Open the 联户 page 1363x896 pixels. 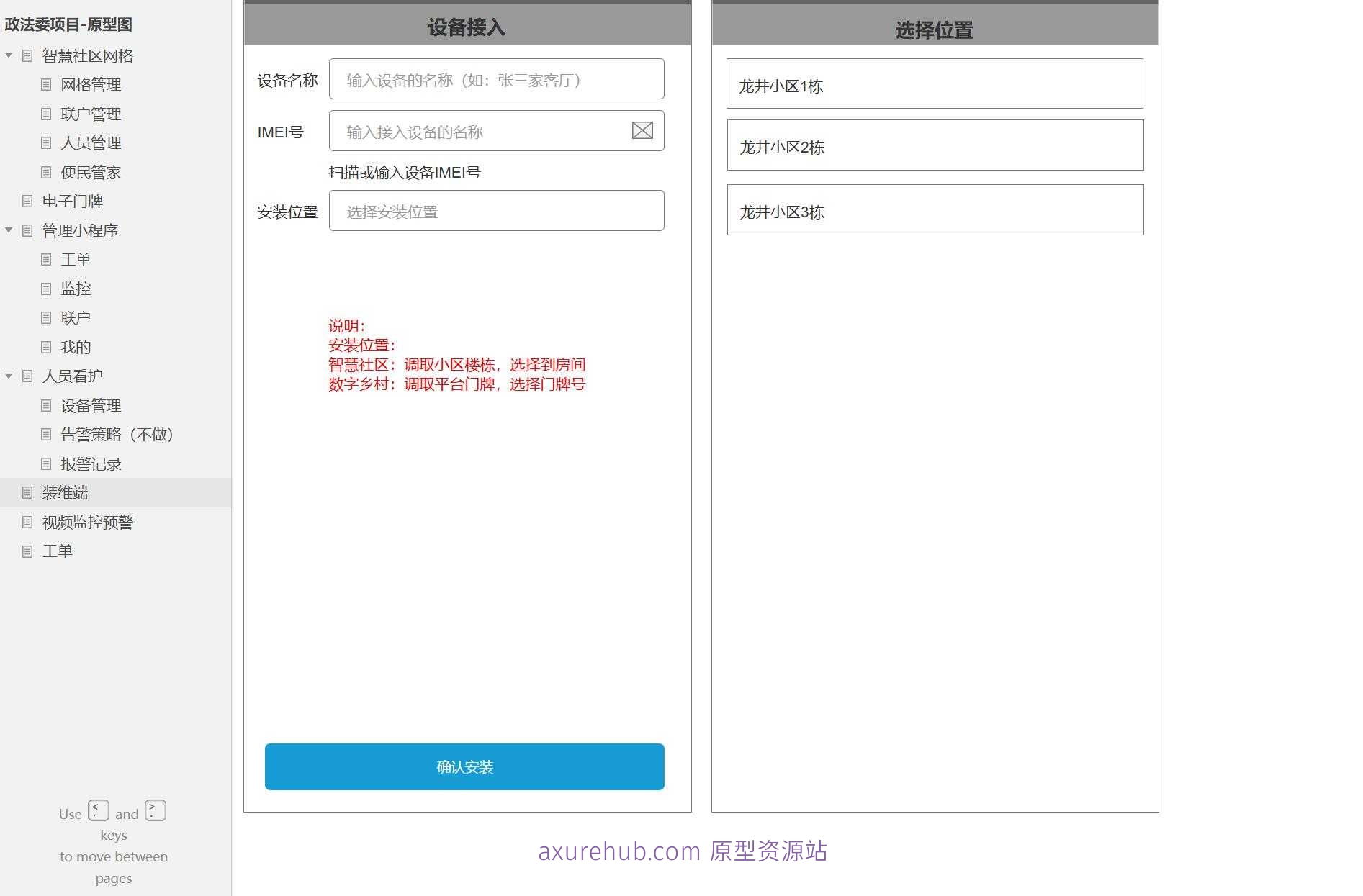76,318
